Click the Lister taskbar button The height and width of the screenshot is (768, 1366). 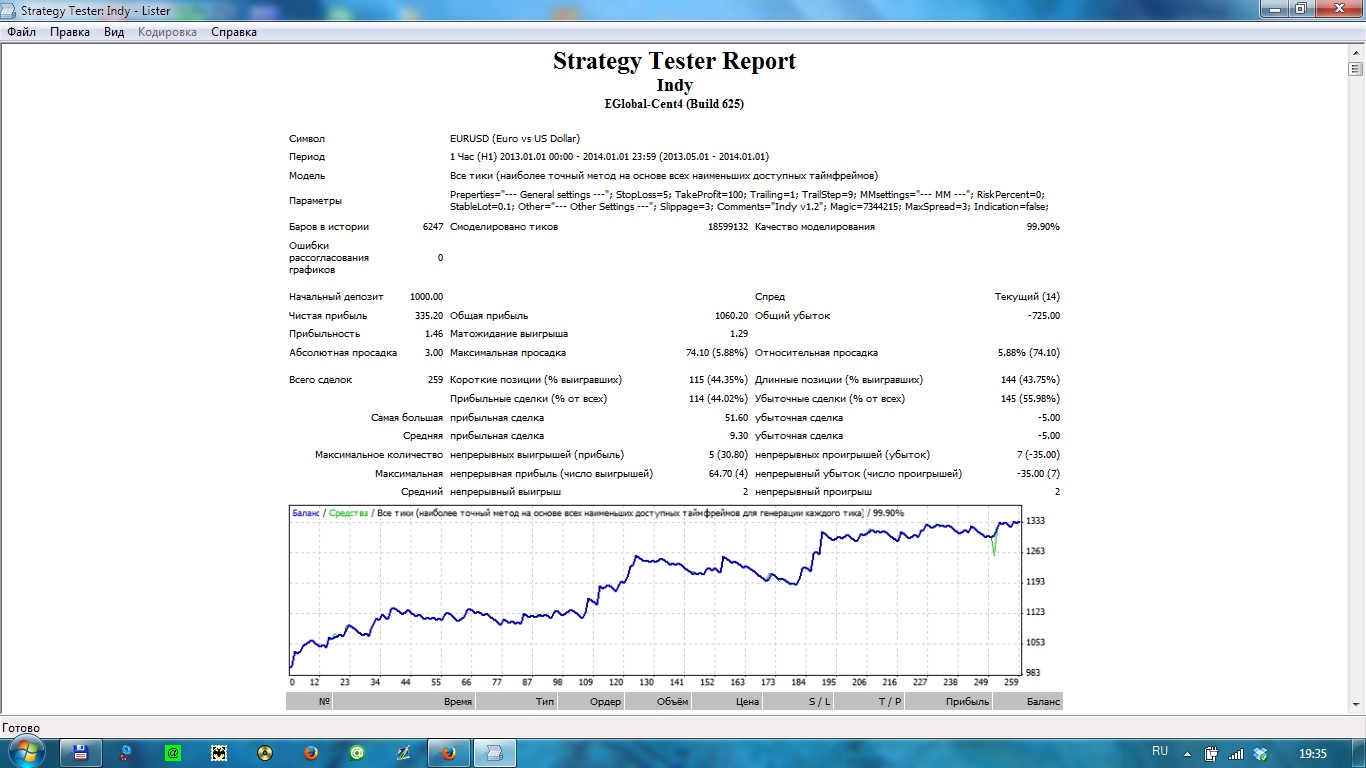[x=495, y=752]
